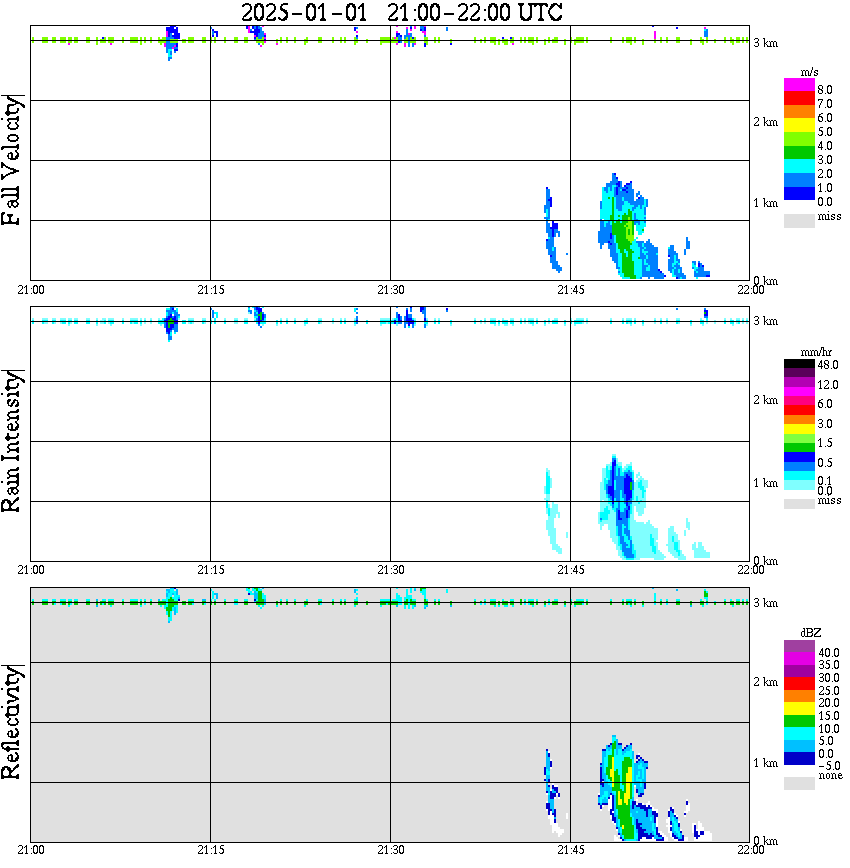Click 21:30 under the Fall Velocity panel
Viewport: 850px width, 868px height.
click(x=391, y=290)
